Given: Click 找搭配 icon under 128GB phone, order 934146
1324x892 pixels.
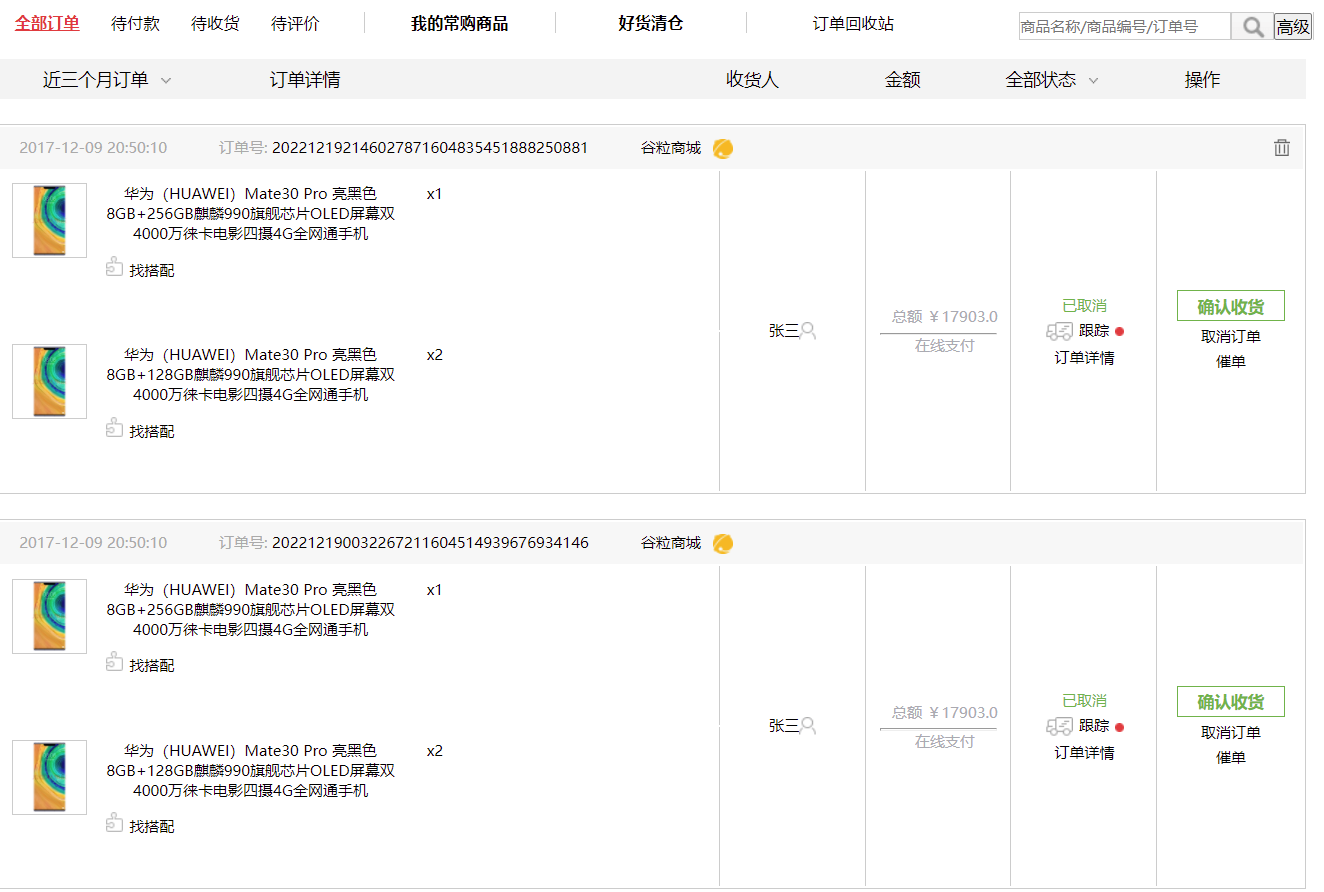Looking at the screenshot, I should [x=114, y=823].
